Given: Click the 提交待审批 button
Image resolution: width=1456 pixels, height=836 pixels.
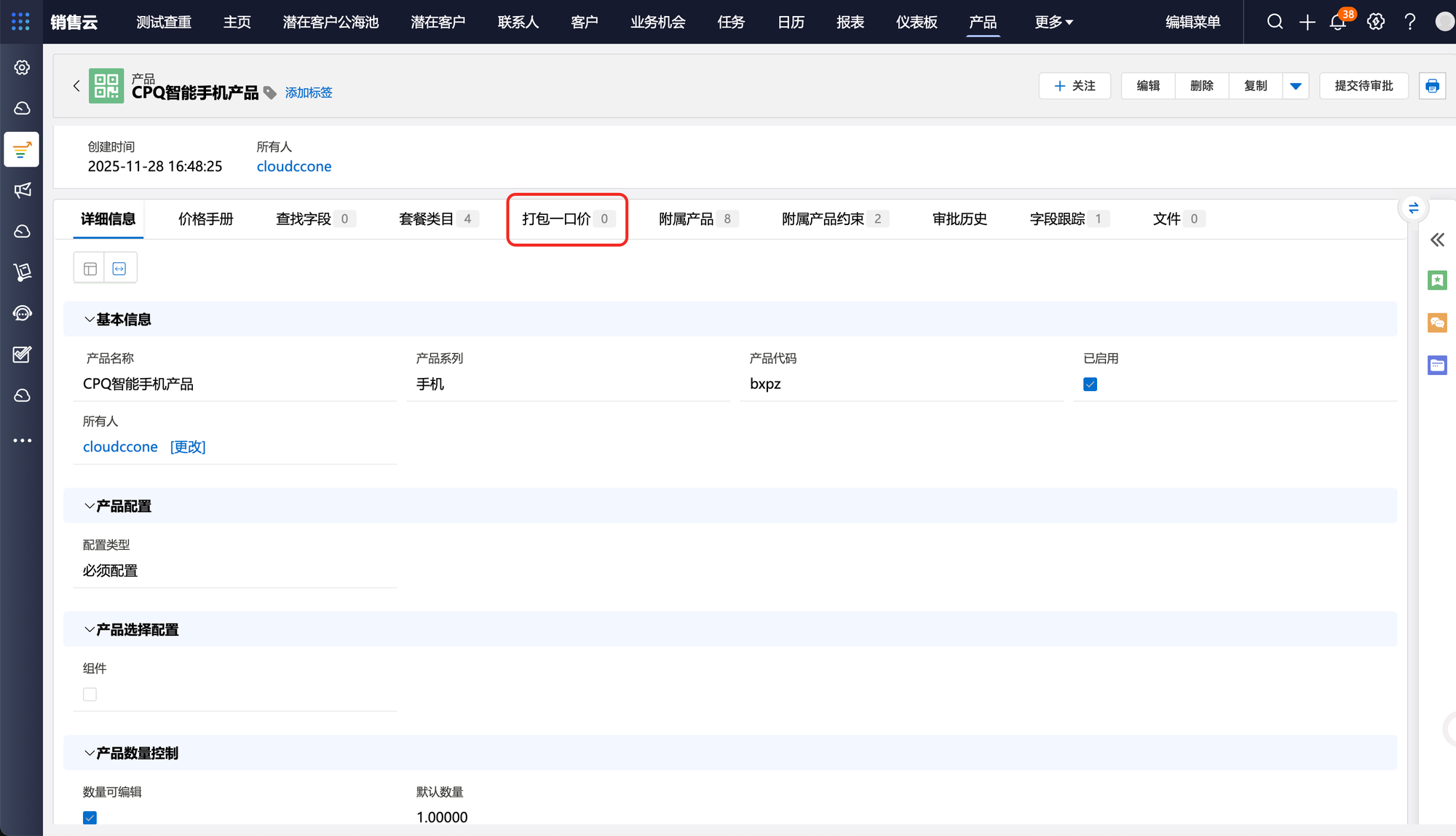Looking at the screenshot, I should 1364,86.
